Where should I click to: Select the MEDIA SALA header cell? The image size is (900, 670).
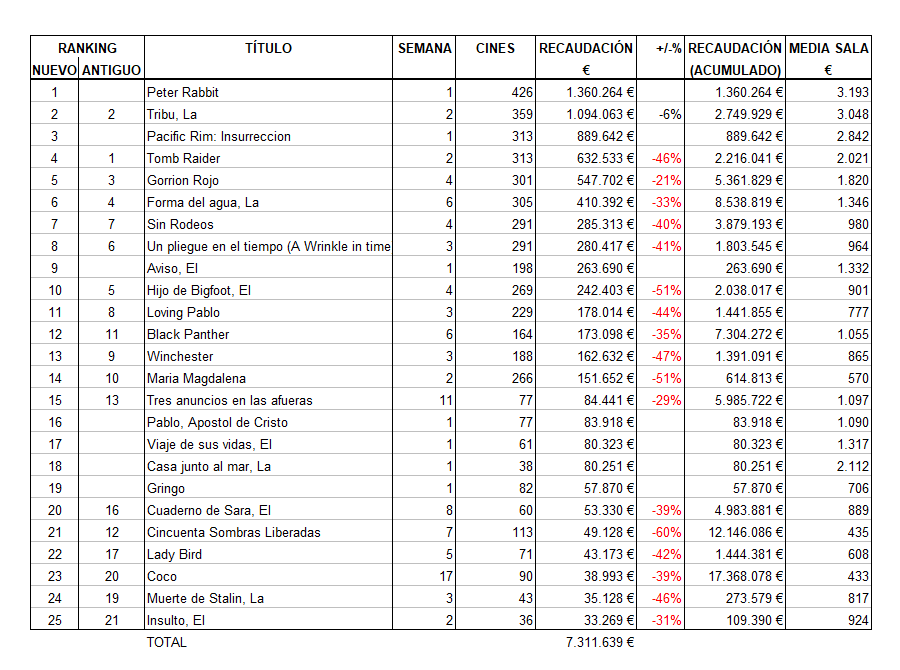828,48
